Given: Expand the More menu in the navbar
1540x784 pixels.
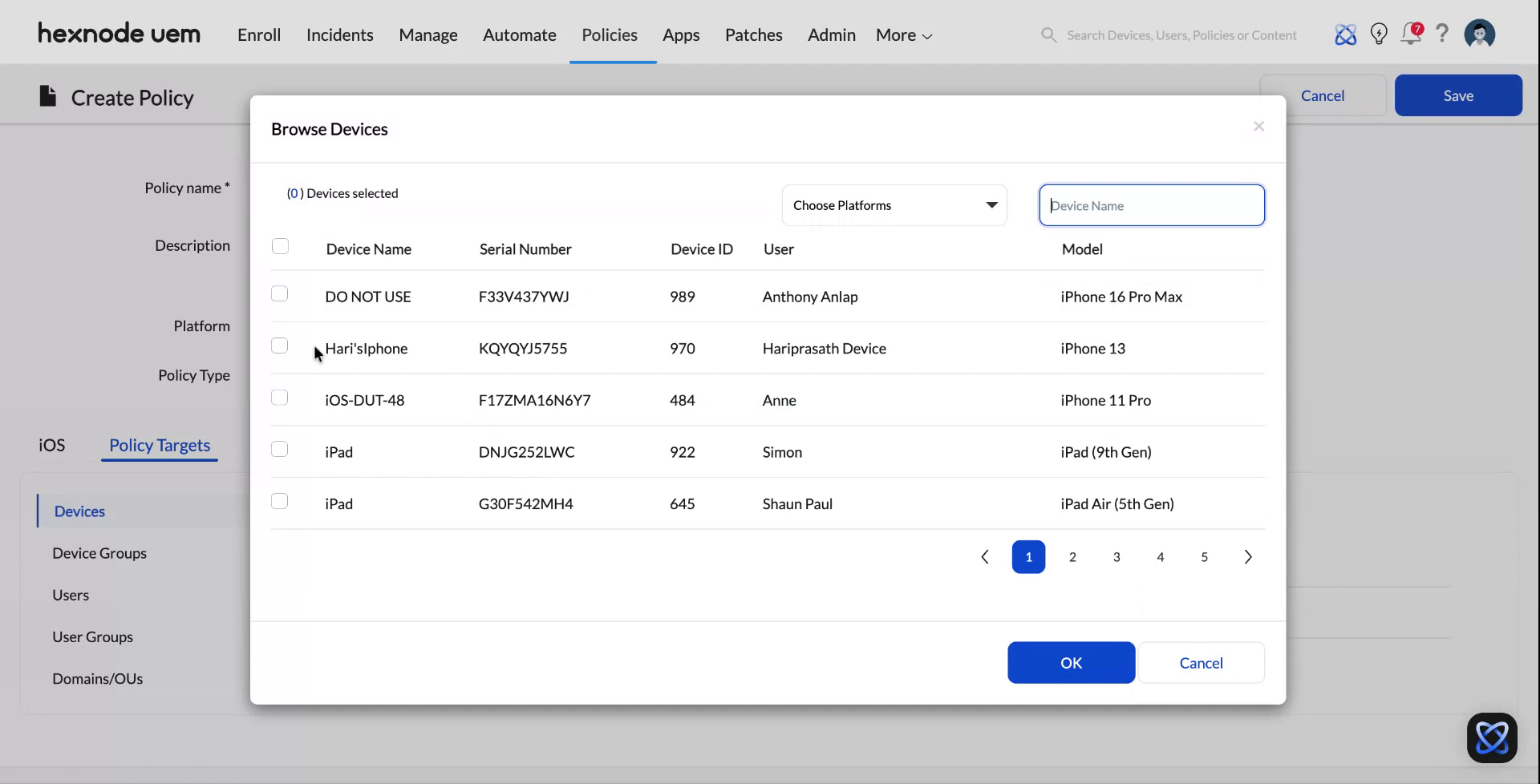Looking at the screenshot, I should [x=903, y=34].
